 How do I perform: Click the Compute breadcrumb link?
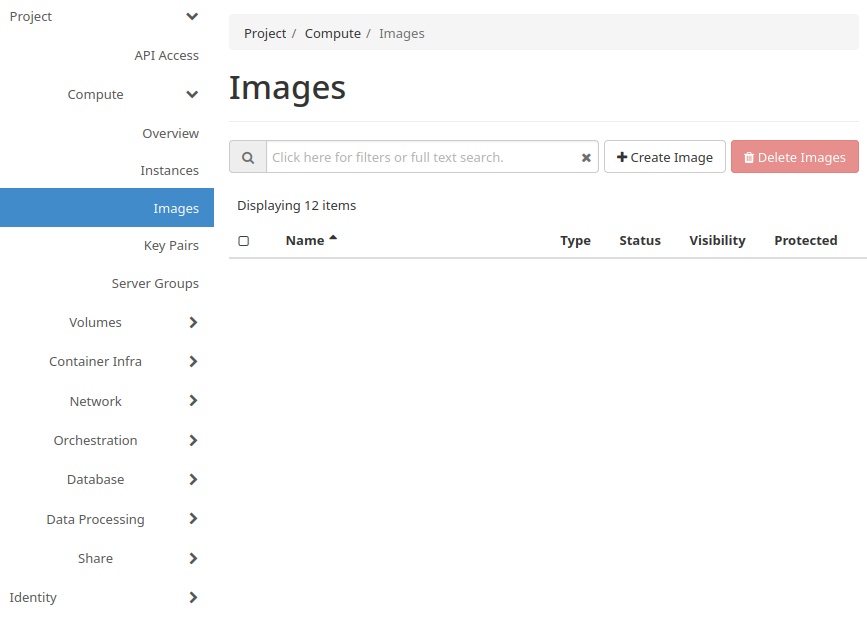(332, 34)
